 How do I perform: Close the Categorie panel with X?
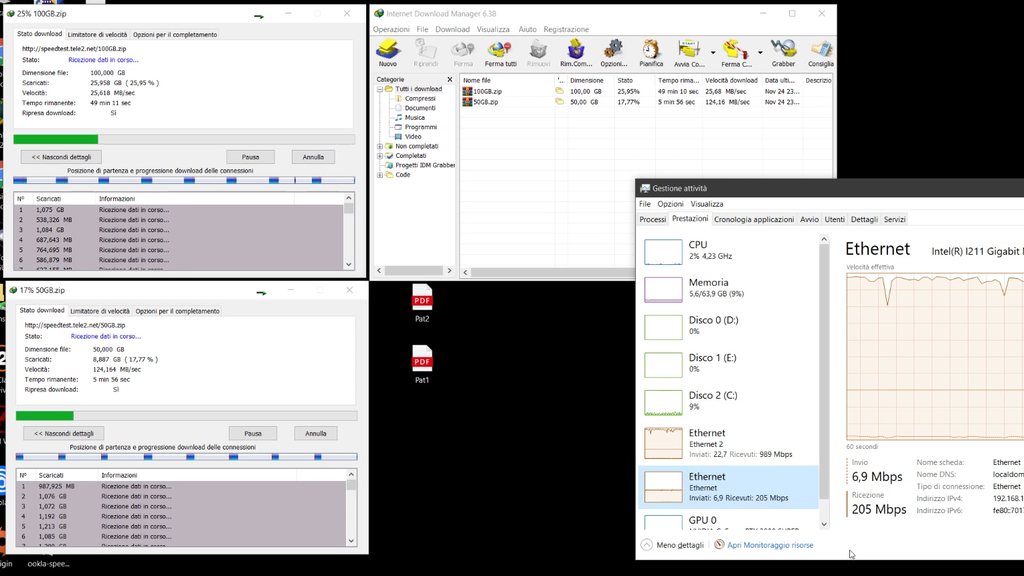[x=450, y=79]
